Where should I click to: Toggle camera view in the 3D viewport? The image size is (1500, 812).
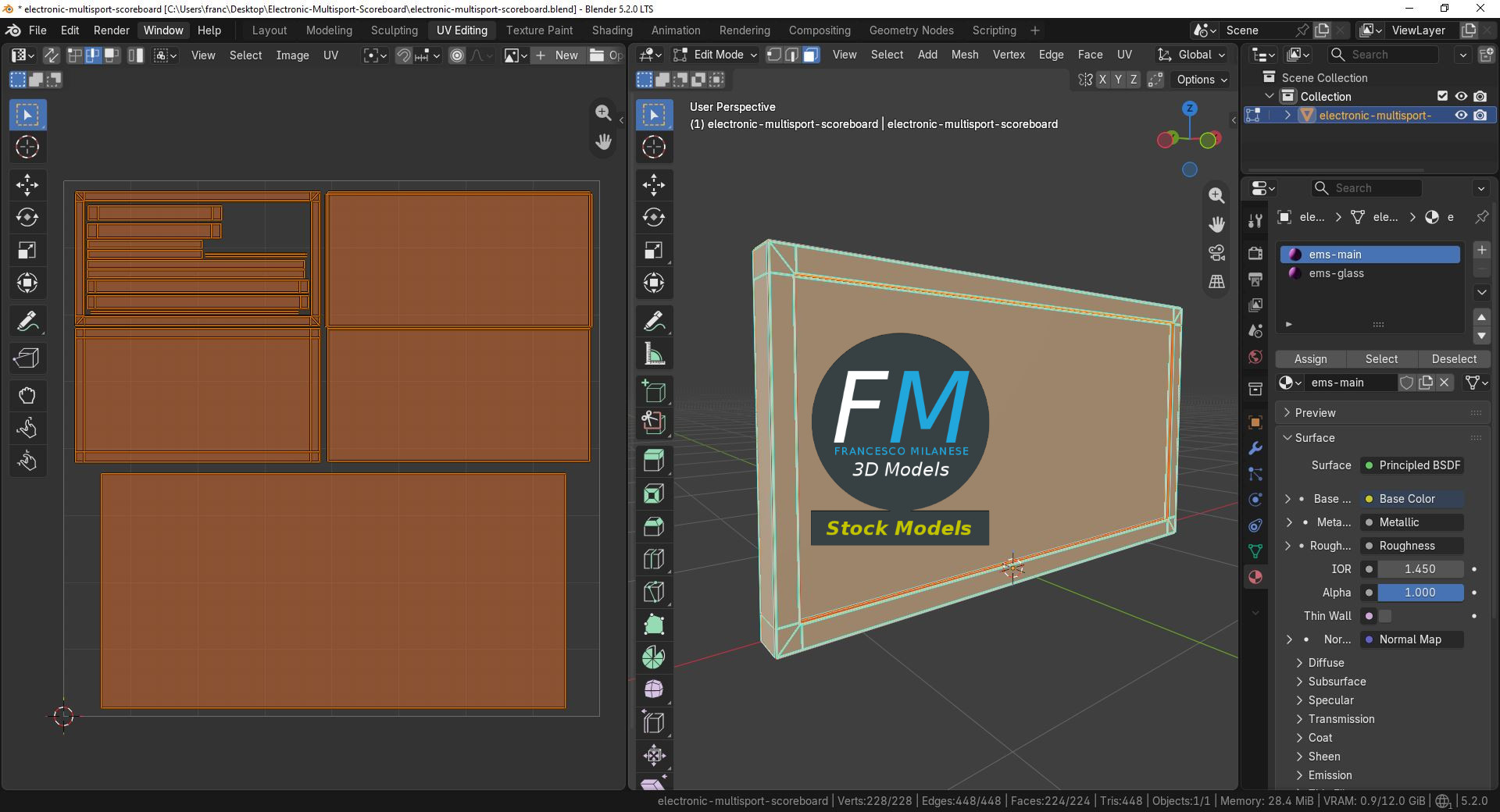(1216, 252)
